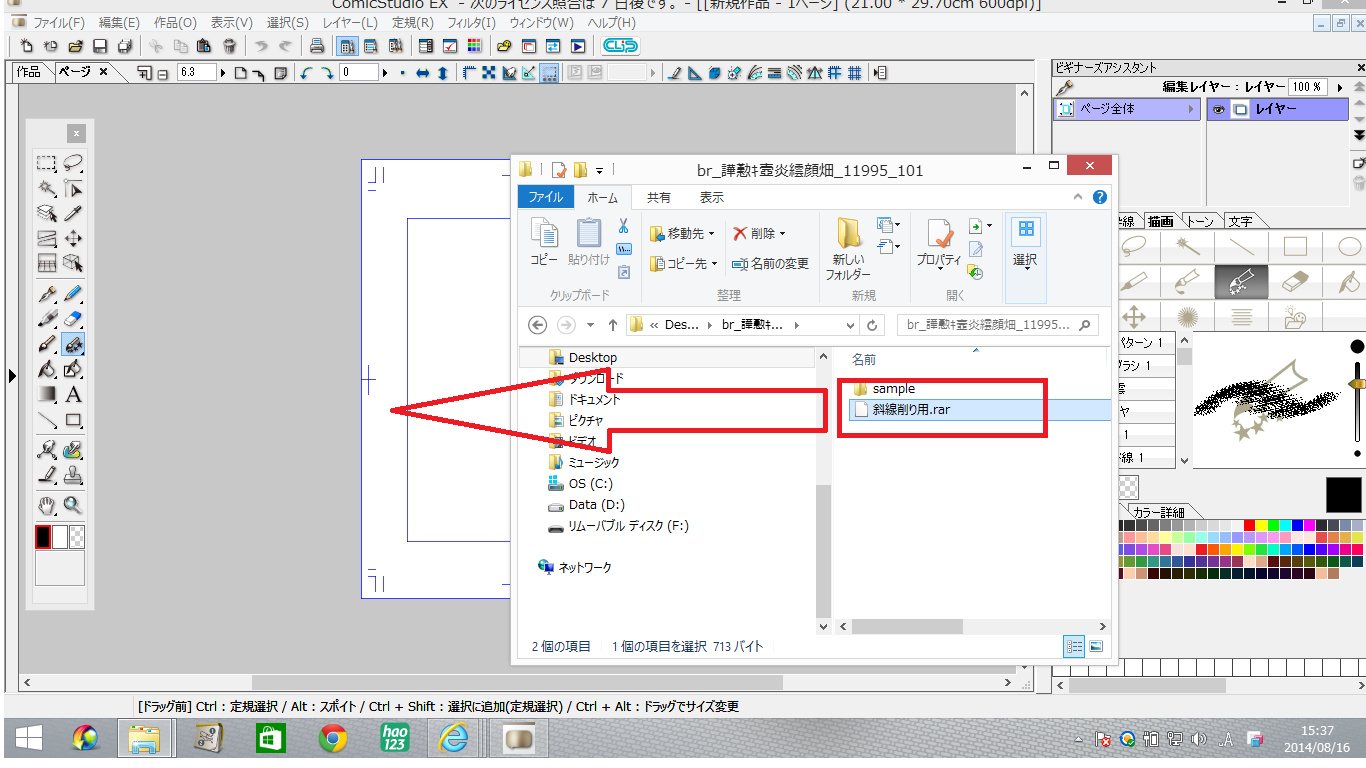Select the highlighted pattern brush tool
The image size is (1366, 768).
[73, 344]
